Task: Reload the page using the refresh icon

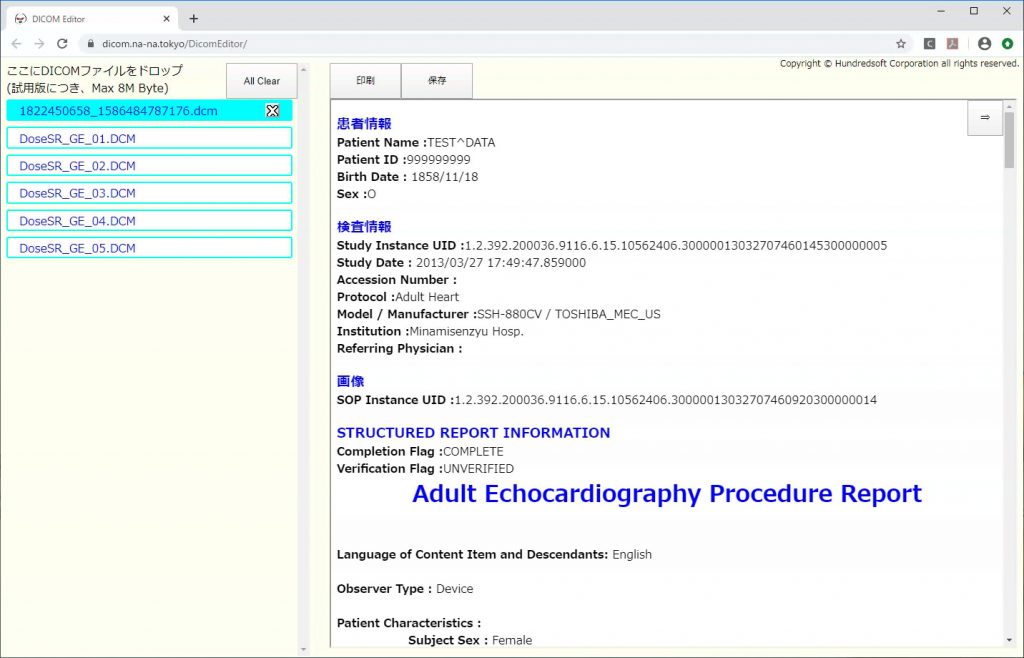Action: pyautogui.click(x=62, y=44)
